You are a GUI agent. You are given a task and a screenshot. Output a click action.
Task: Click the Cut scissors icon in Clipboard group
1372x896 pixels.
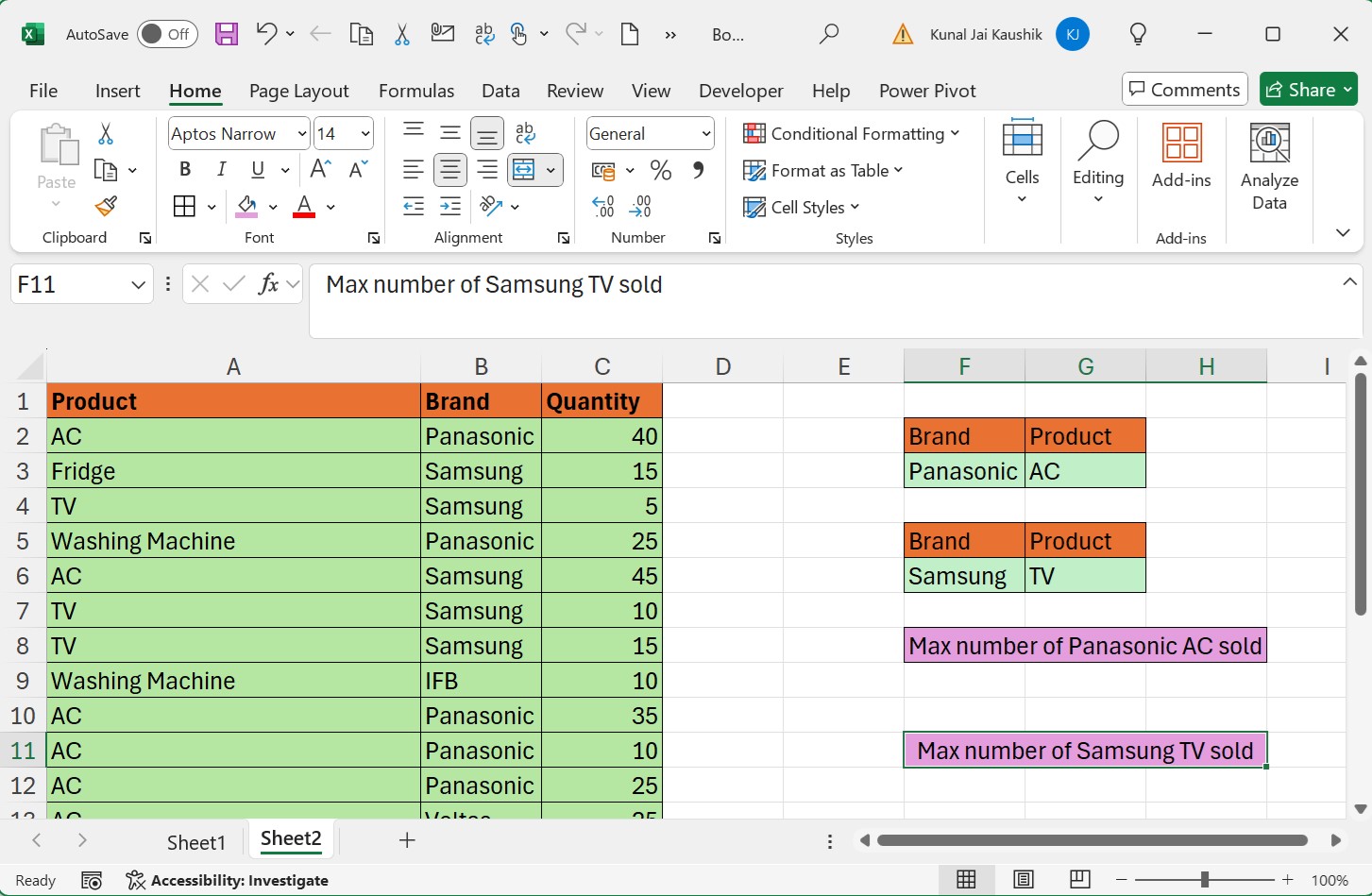106,134
